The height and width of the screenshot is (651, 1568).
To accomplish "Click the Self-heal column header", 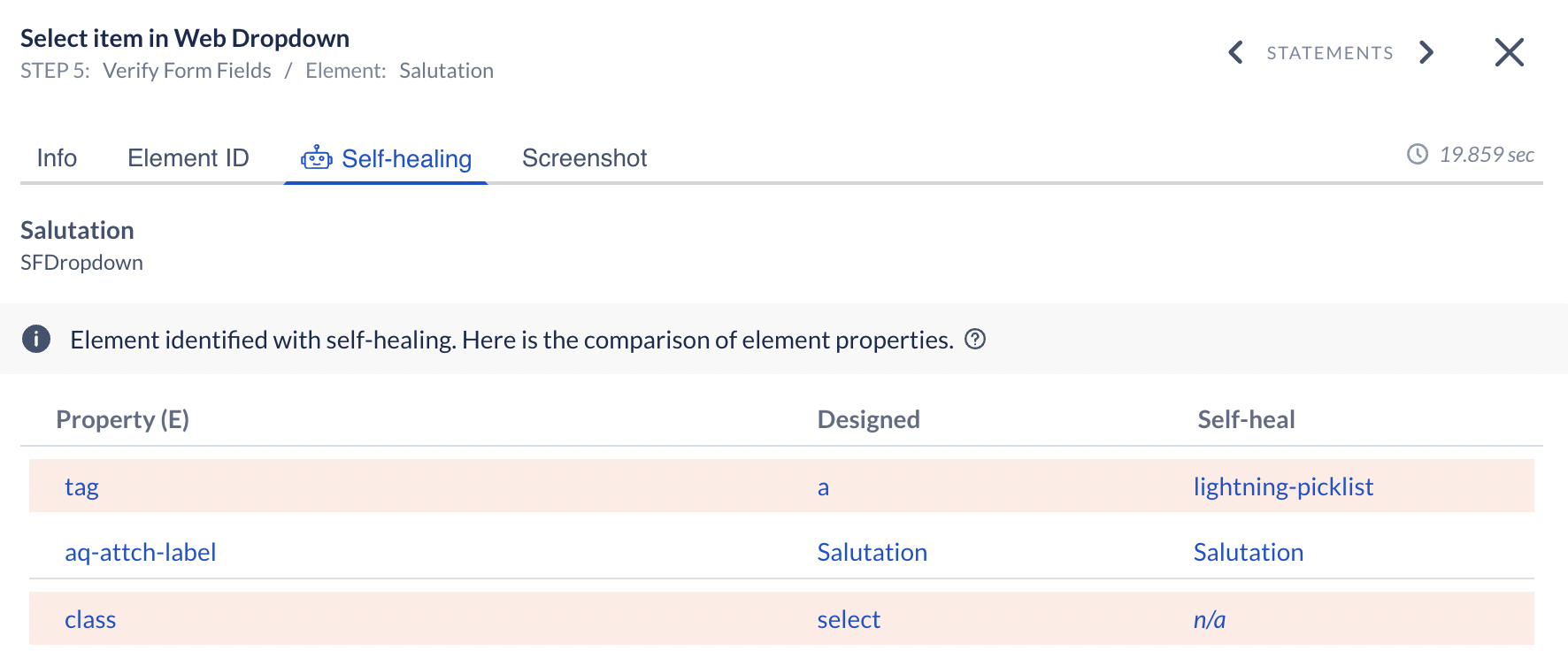I will coord(1245,419).
